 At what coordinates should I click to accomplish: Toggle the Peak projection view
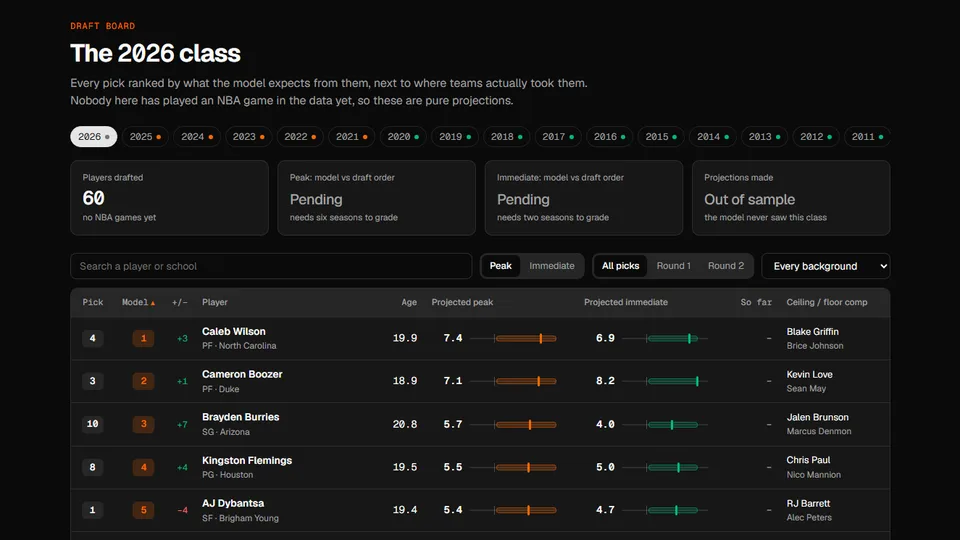tap(500, 266)
